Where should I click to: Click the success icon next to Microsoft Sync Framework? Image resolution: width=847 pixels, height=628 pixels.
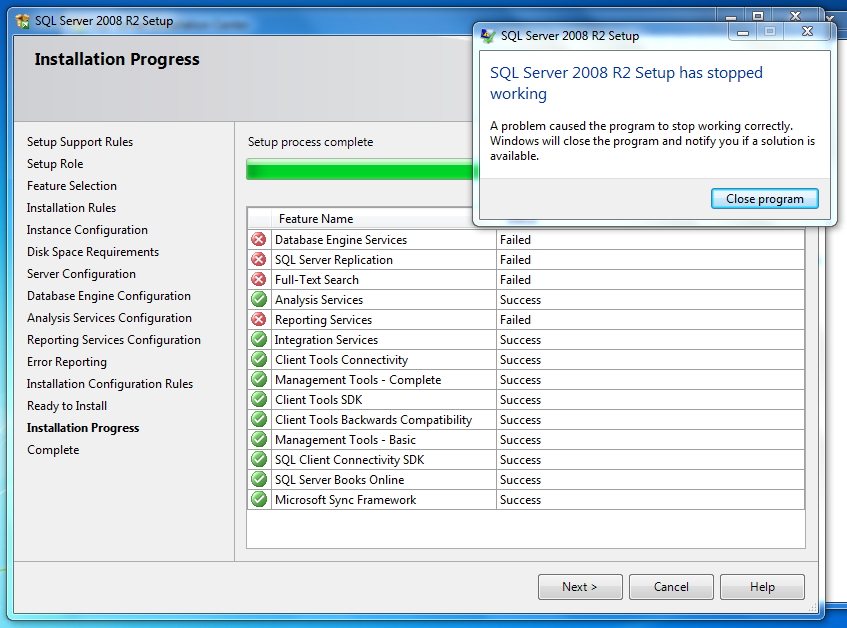259,500
